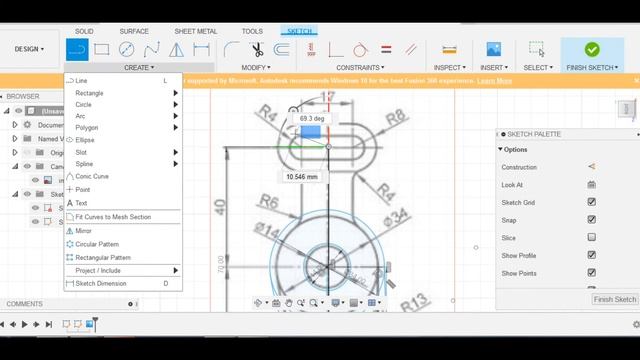
Task: Open the MODIFY dropdown
Action: tap(256, 67)
